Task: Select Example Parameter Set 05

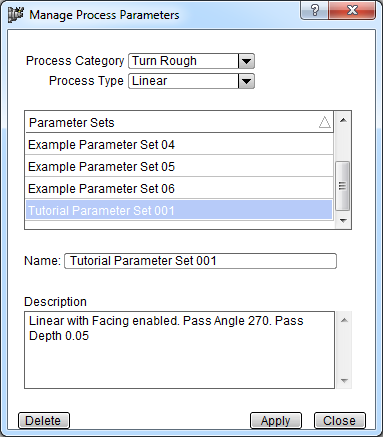Action: [x=179, y=166]
